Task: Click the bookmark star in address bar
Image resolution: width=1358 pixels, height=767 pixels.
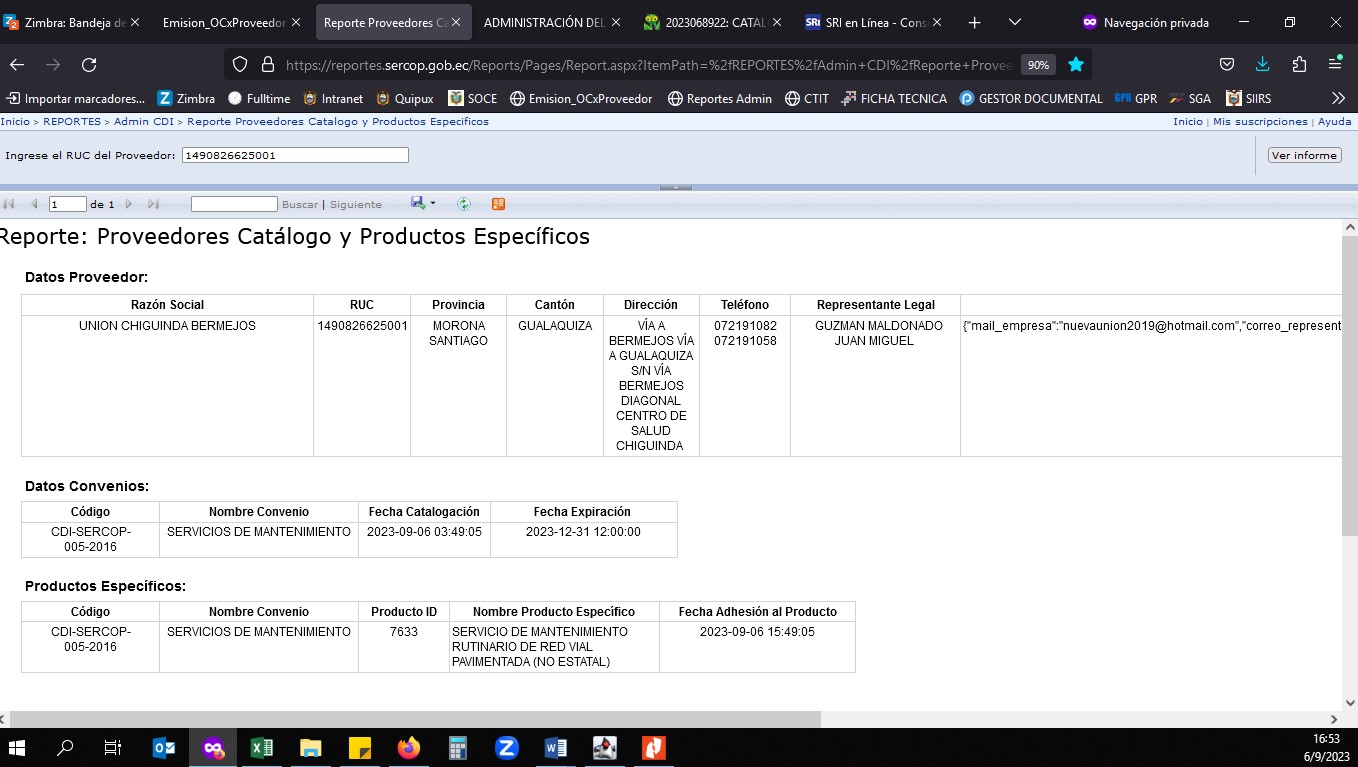Action: pyautogui.click(x=1076, y=64)
